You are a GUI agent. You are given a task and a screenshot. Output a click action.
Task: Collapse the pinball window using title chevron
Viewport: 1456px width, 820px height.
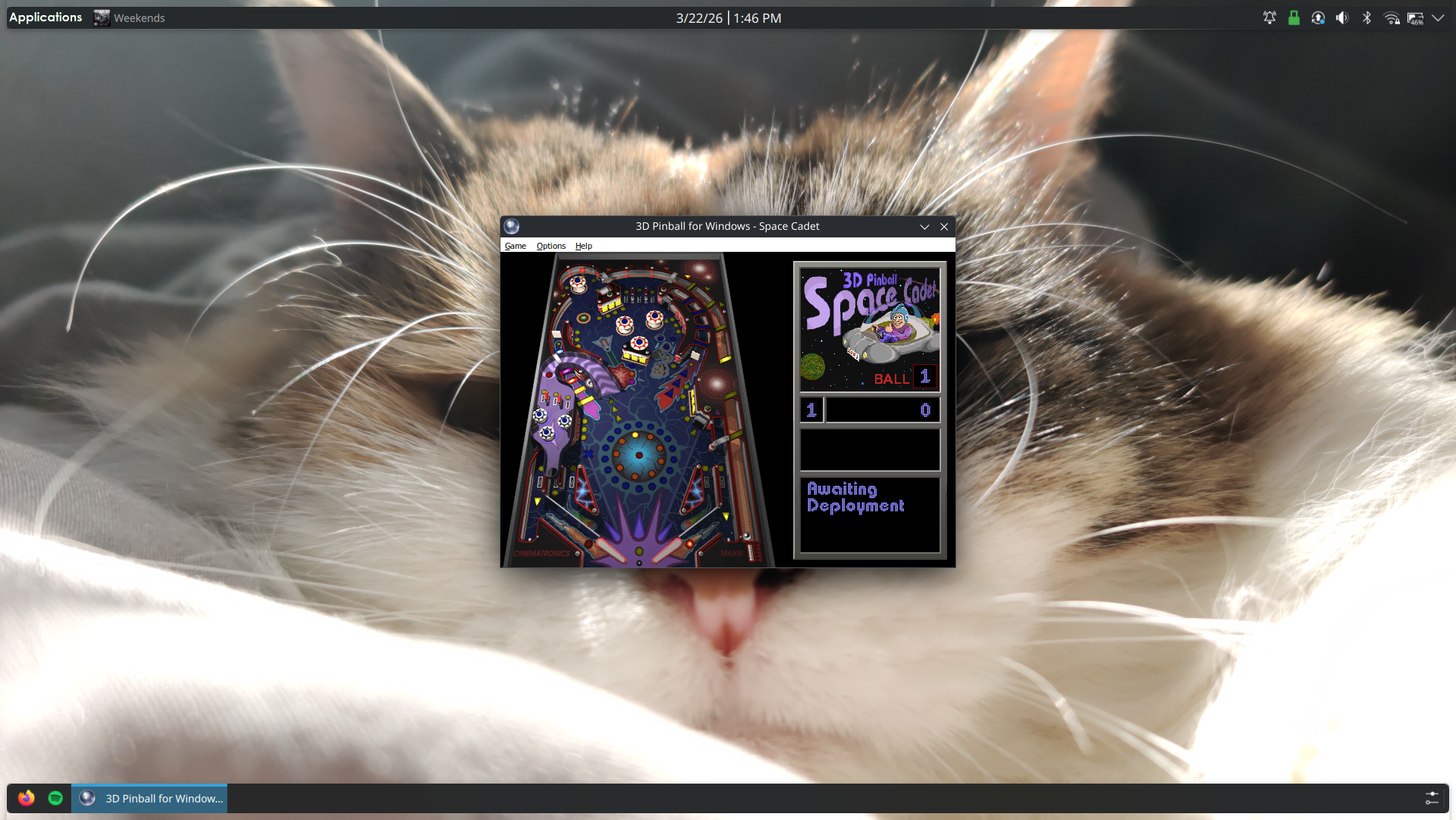tap(924, 227)
